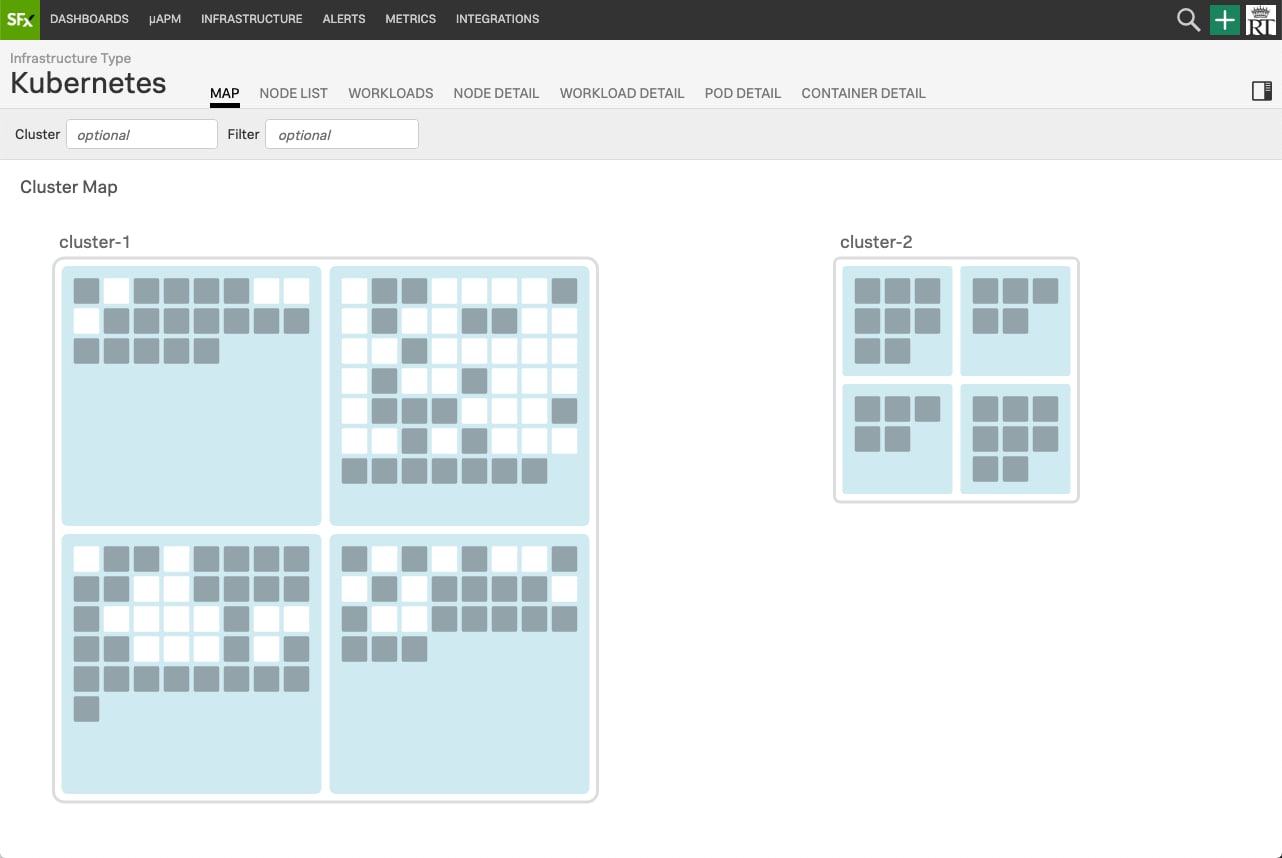Open the INFRASTRUCTURE menu

251,19
